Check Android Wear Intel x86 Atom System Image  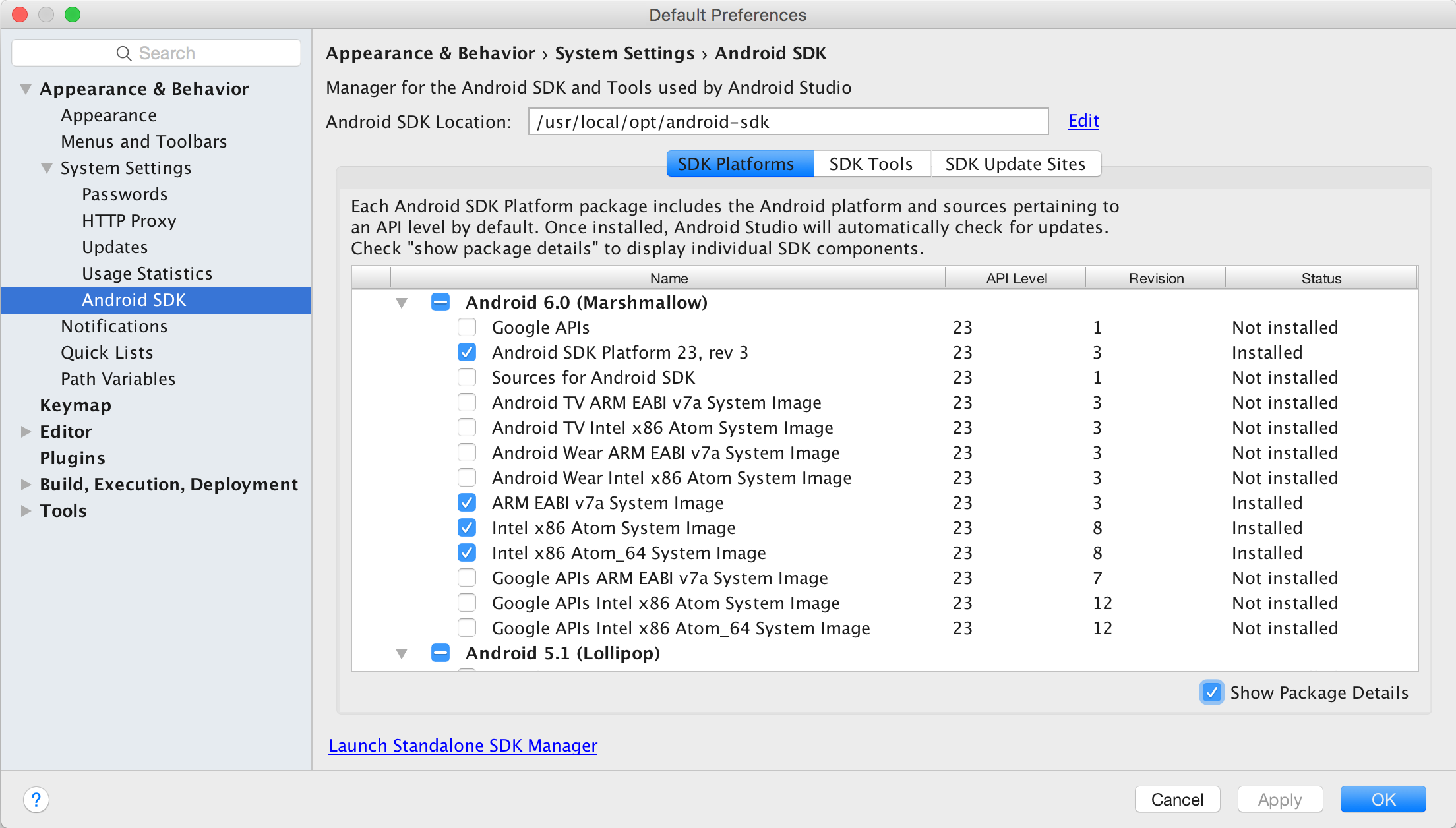467,478
